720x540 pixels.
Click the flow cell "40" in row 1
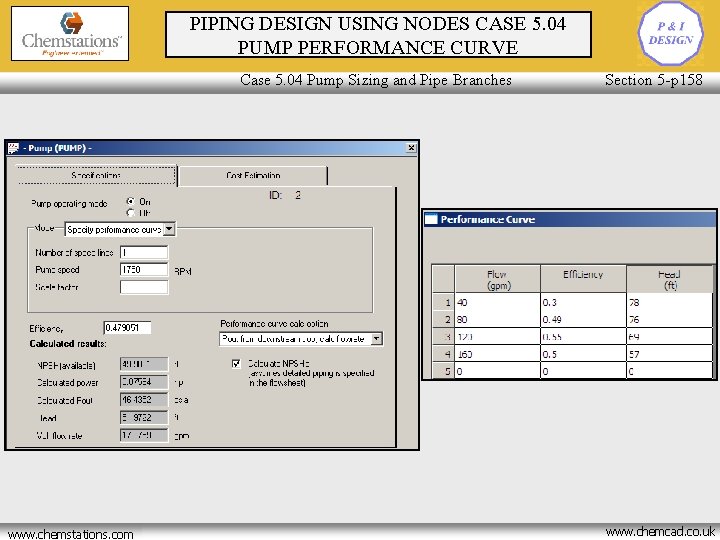click(x=497, y=303)
